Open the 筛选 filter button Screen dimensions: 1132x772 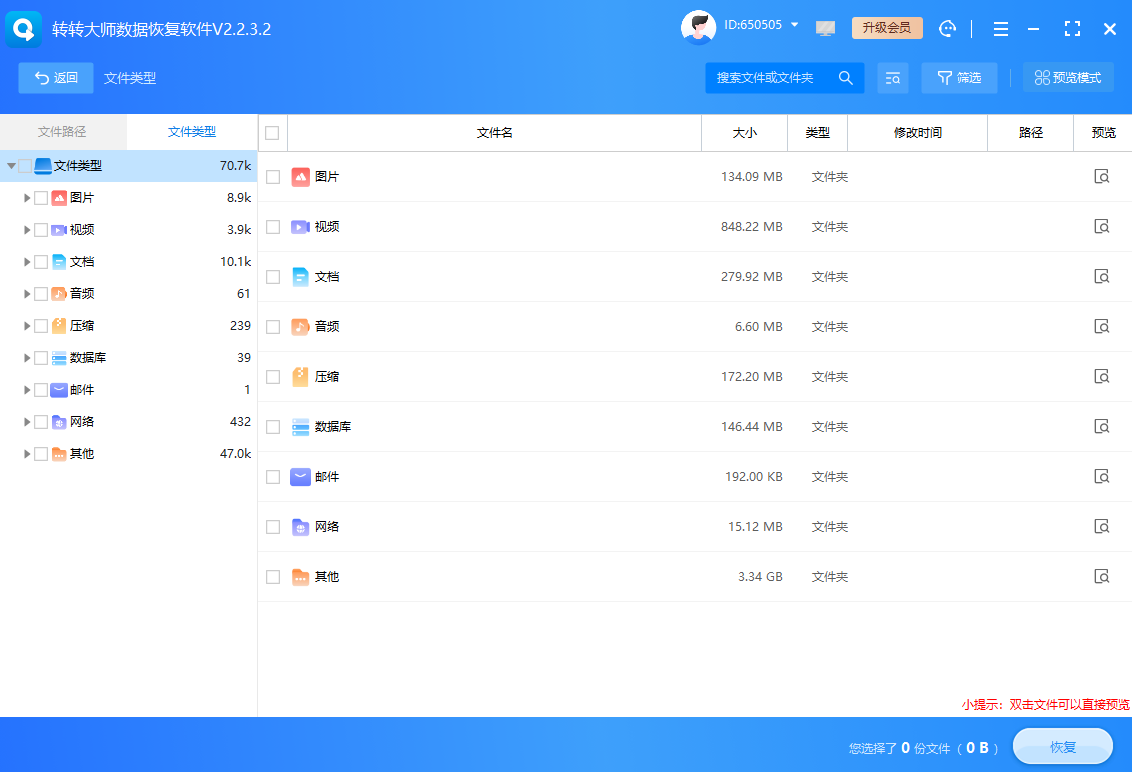959,78
